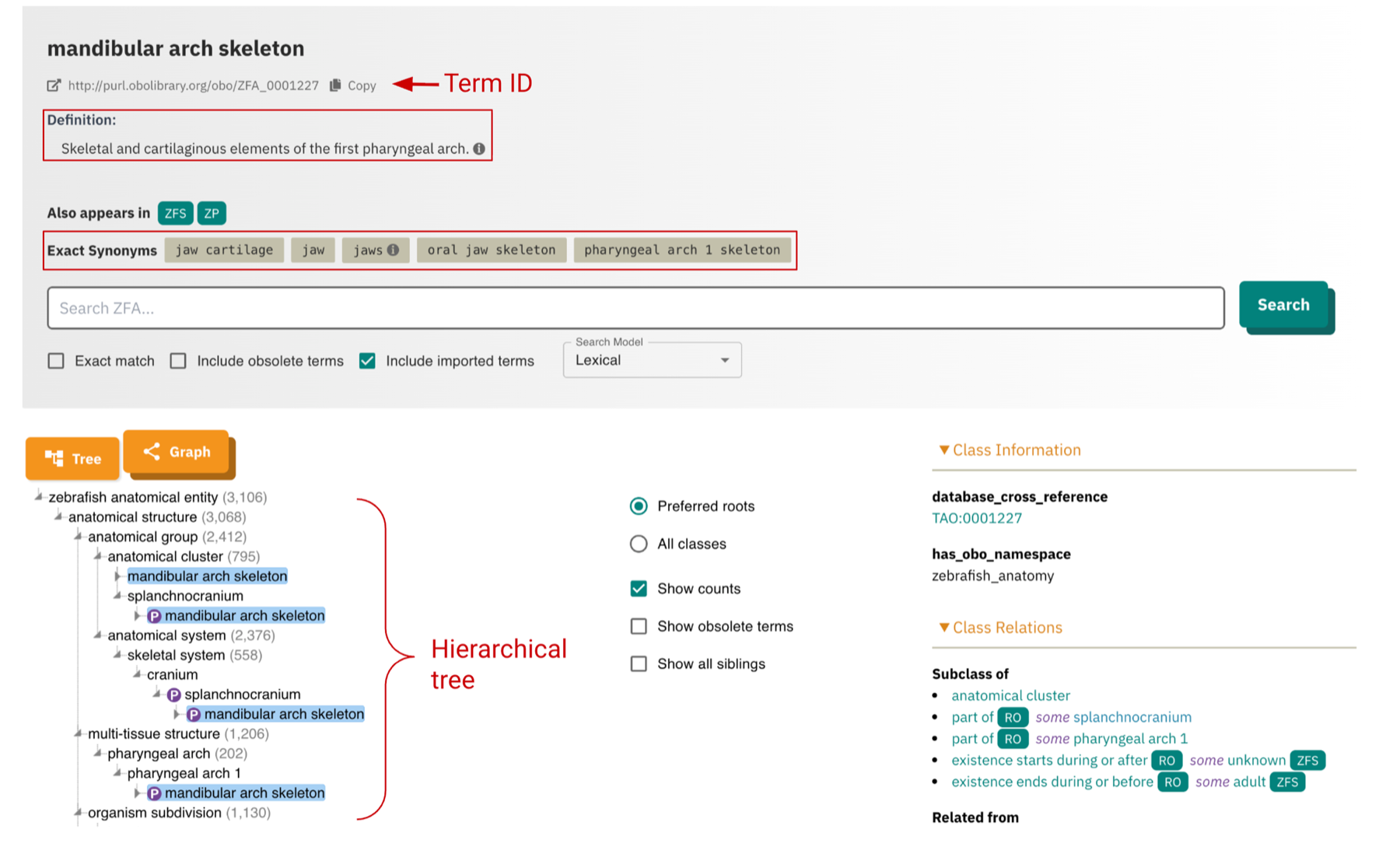Open the TAO:0001227 cross reference link
The height and width of the screenshot is (854, 1400).
pyautogui.click(x=977, y=518)
